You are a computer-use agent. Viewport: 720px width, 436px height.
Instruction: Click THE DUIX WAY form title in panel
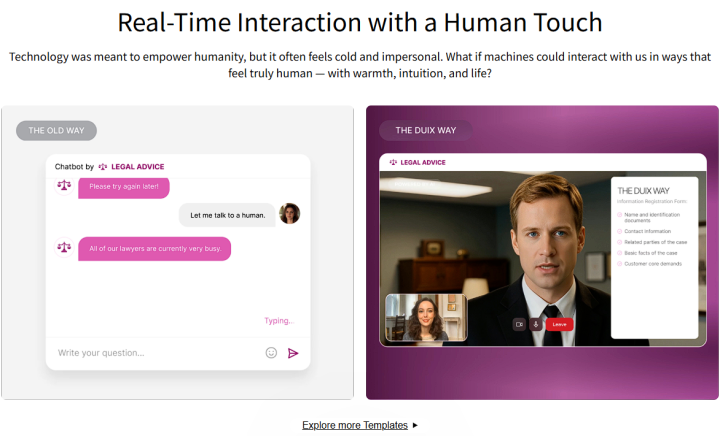[x=643, y=190]
